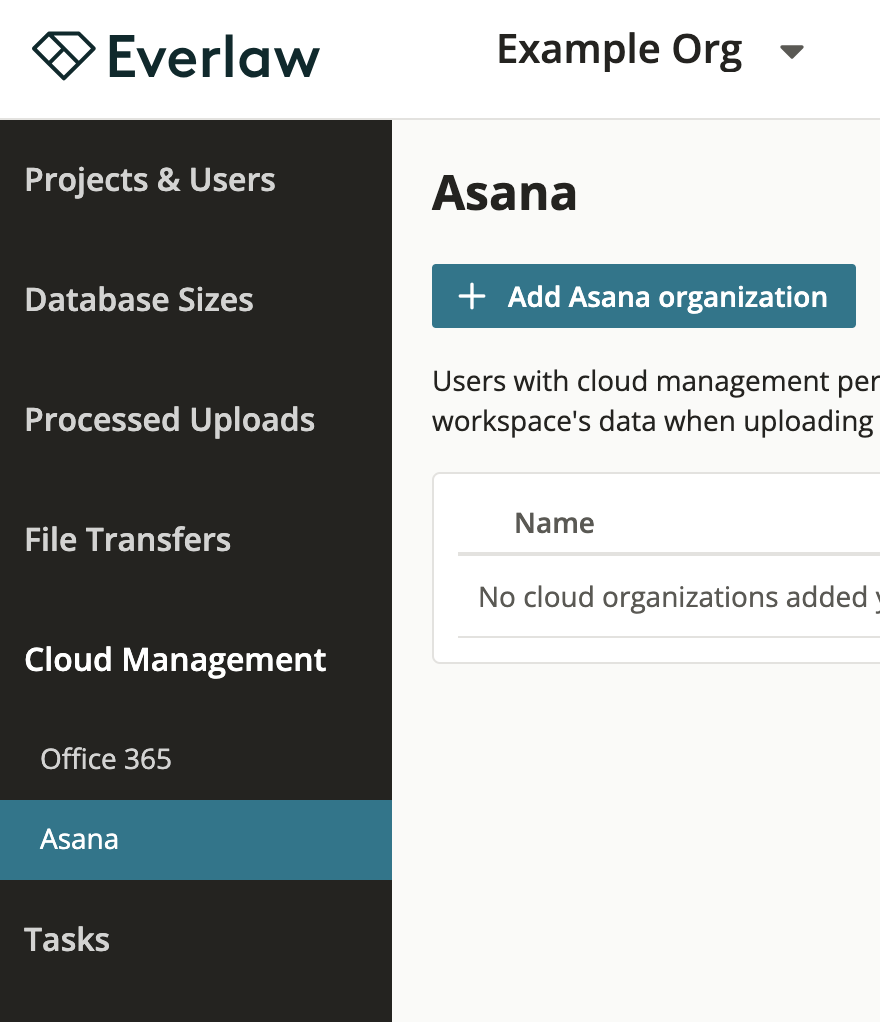Open the Example Org organization selector
The width and height of the screenshot is (880, 1022).
tap(620, 50)
